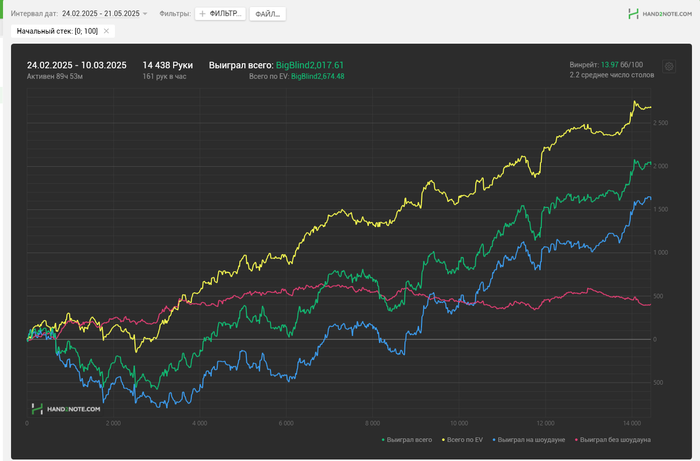Click the BigBlind2,017.61 total won value
This screenshot has width=700, height=461.
310,65
